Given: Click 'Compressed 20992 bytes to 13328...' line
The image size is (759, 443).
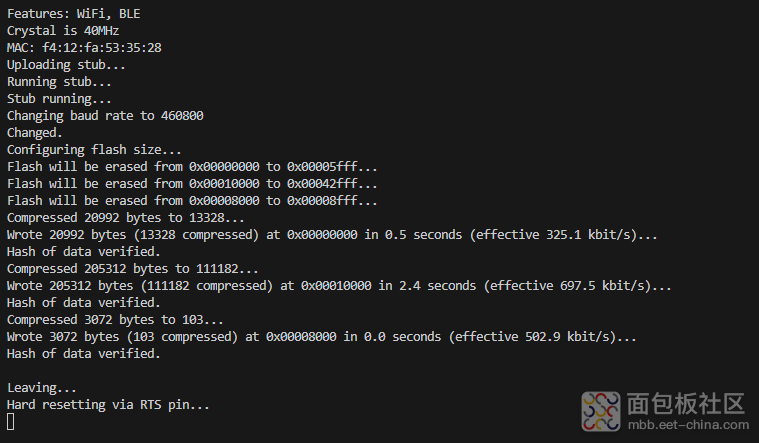Looking at the screenshot, I should click(x=126, y=218).
